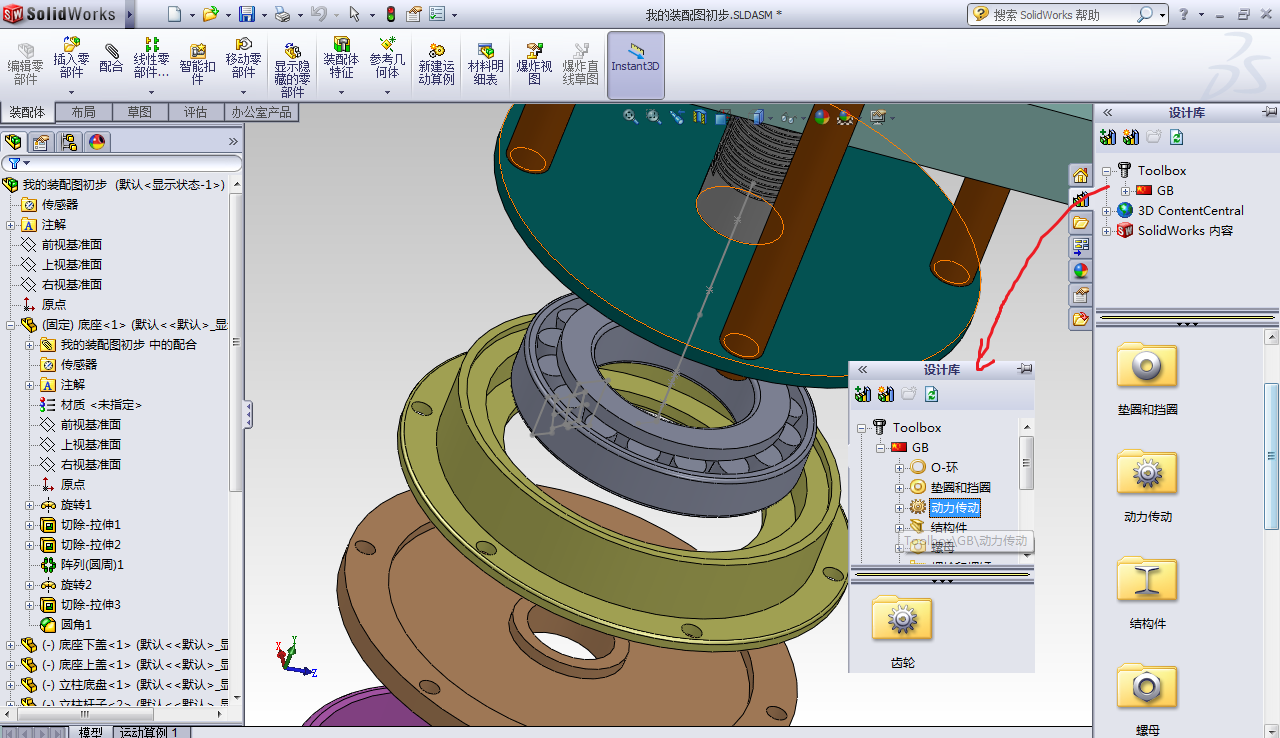Click the help question mark button
The height and width of the screenshot is (738, 1280).
coord(1184,14)
